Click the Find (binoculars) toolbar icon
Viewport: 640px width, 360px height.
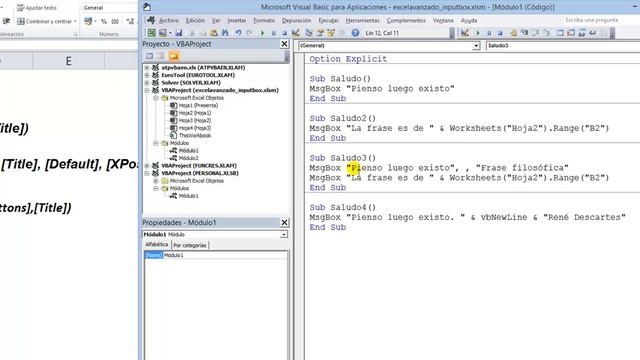(x=224, y=33)
